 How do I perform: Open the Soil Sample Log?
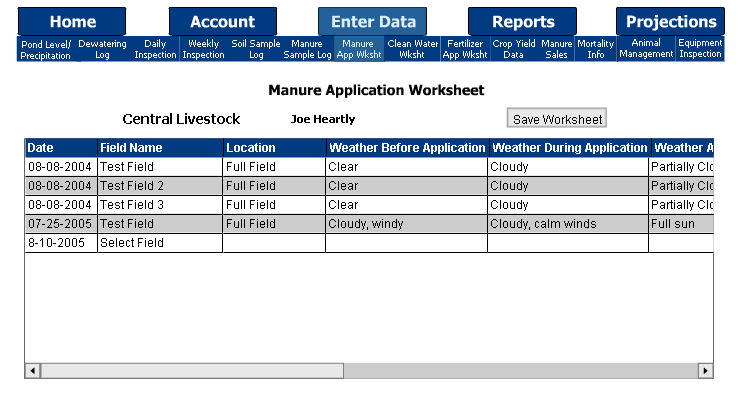256,49
